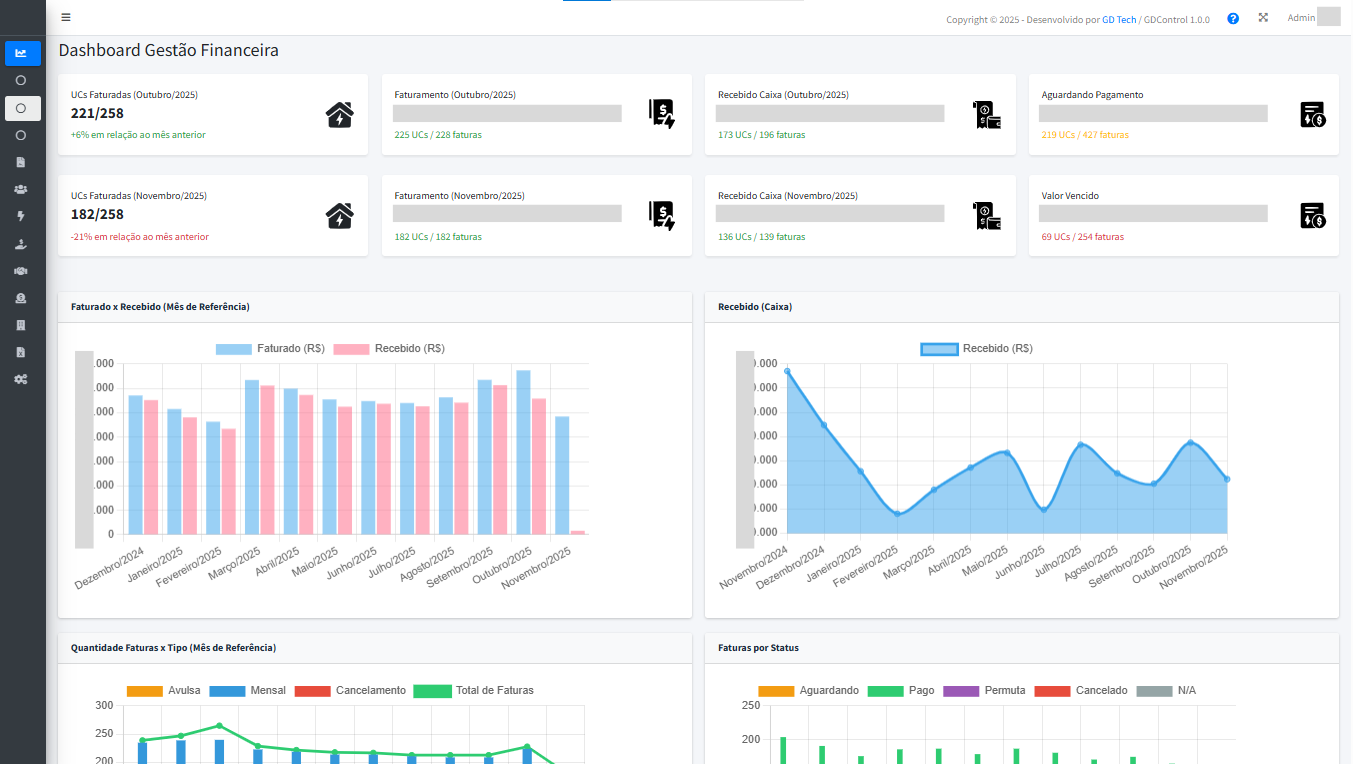Image resolution: width=1353 pixels, height=764 pixels.
Task: Click the blue help question mark icon
Action: [1233, 18]
